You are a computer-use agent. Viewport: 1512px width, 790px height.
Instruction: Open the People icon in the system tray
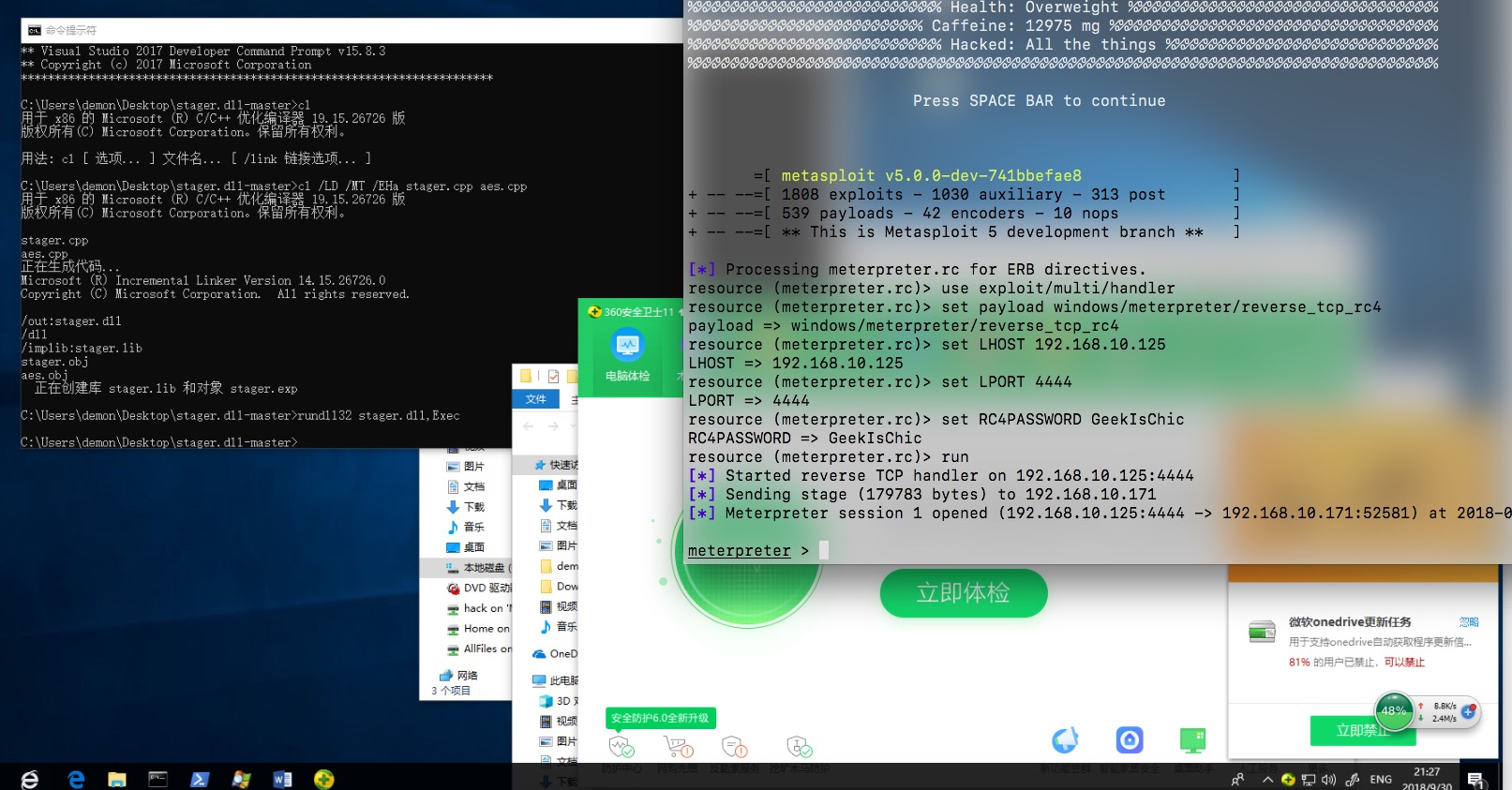(1238, 780)
